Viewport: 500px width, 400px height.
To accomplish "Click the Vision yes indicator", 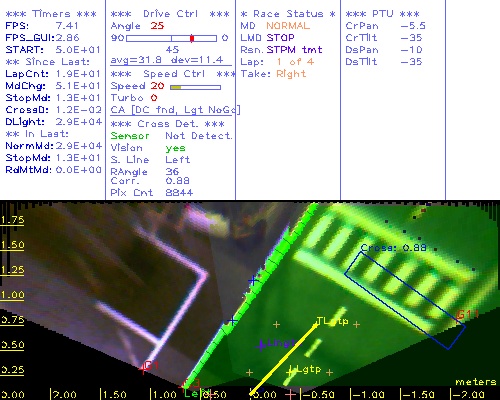I will click(x=175, y=148).
